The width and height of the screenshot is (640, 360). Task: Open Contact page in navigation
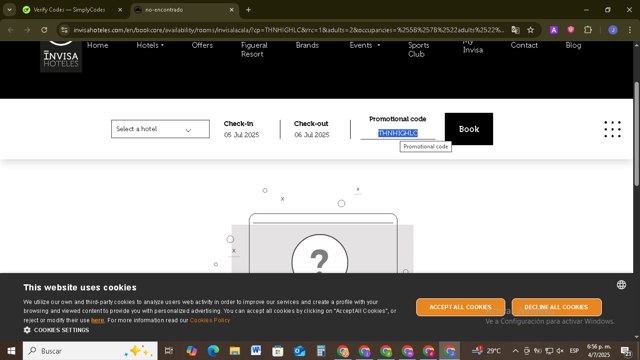524,45
